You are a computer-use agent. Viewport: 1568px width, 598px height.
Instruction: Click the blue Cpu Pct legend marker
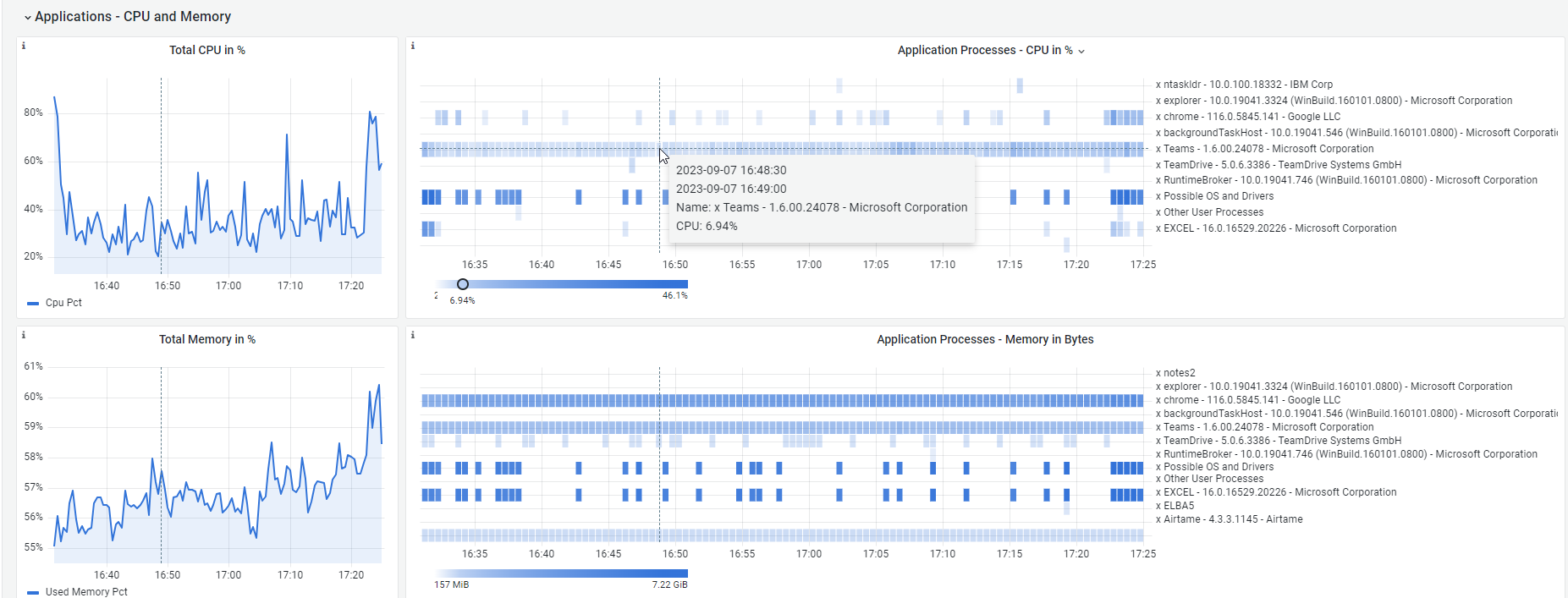tap(33, 303)
